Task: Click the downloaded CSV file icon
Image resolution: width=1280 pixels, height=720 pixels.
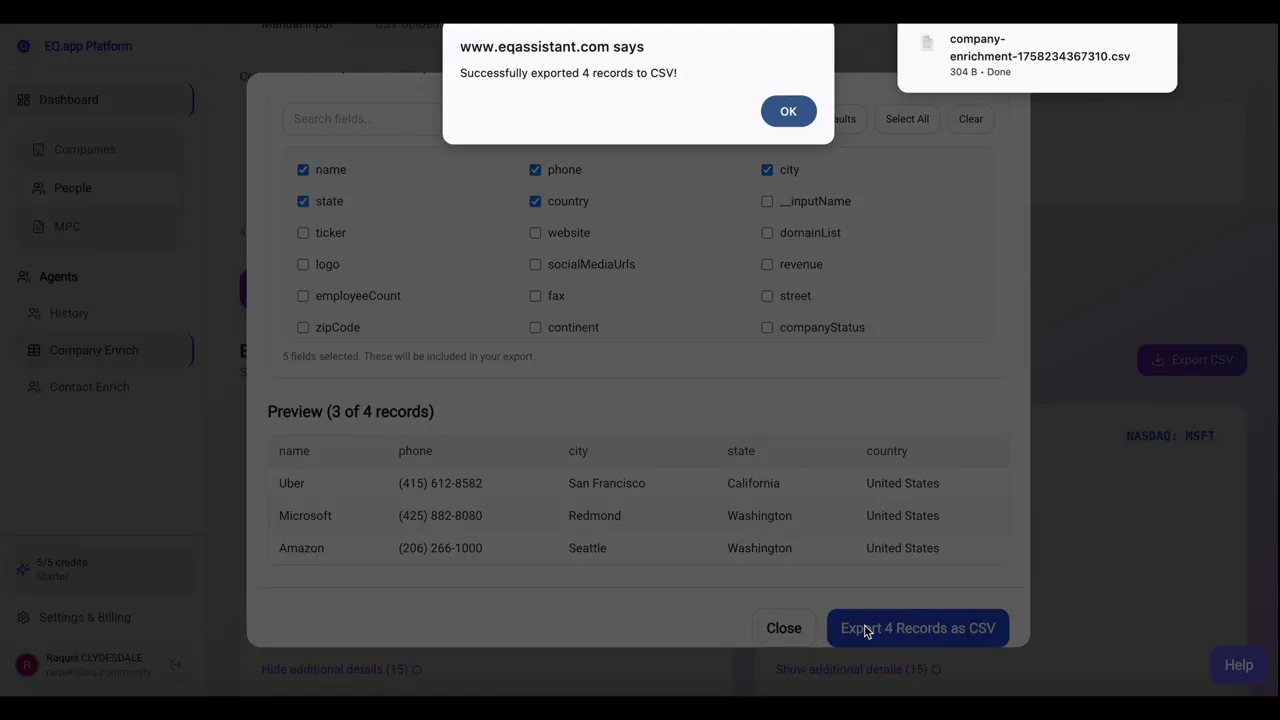Action: coord(927,44)
